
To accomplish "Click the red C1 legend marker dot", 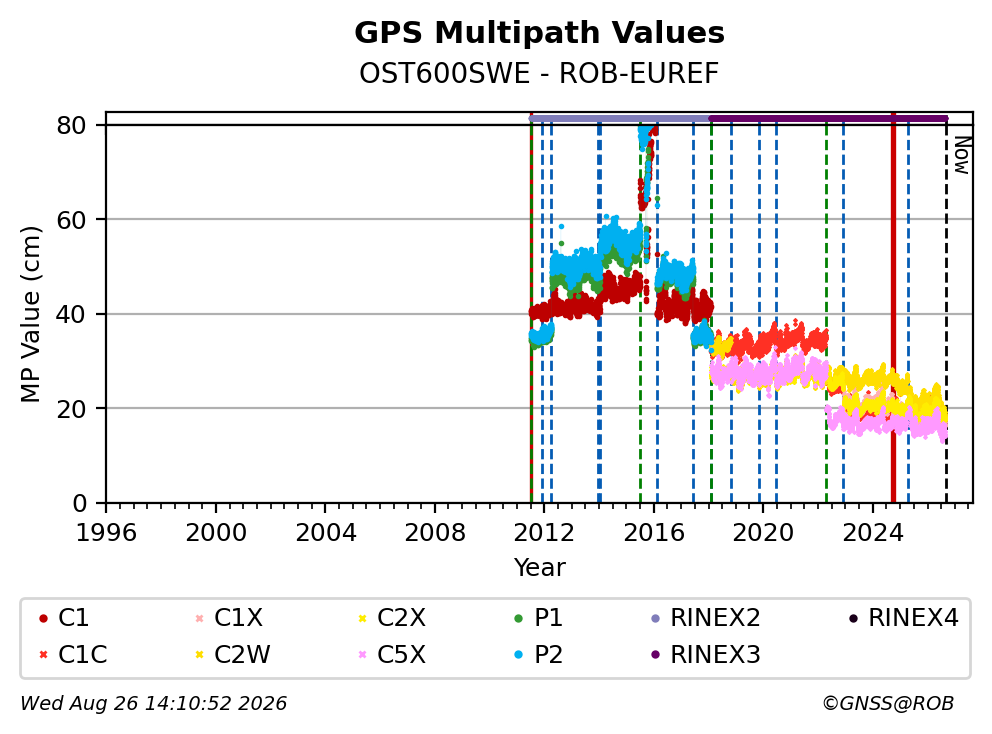I will pyautogui.click(x=43, y=618).
